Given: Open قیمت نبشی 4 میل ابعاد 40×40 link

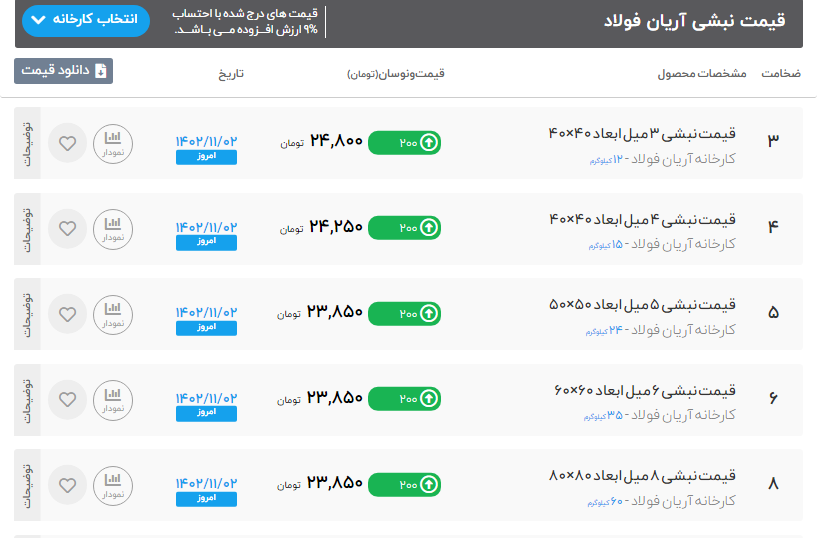Looking at the screenshot, I should click(x=643, y=219).
